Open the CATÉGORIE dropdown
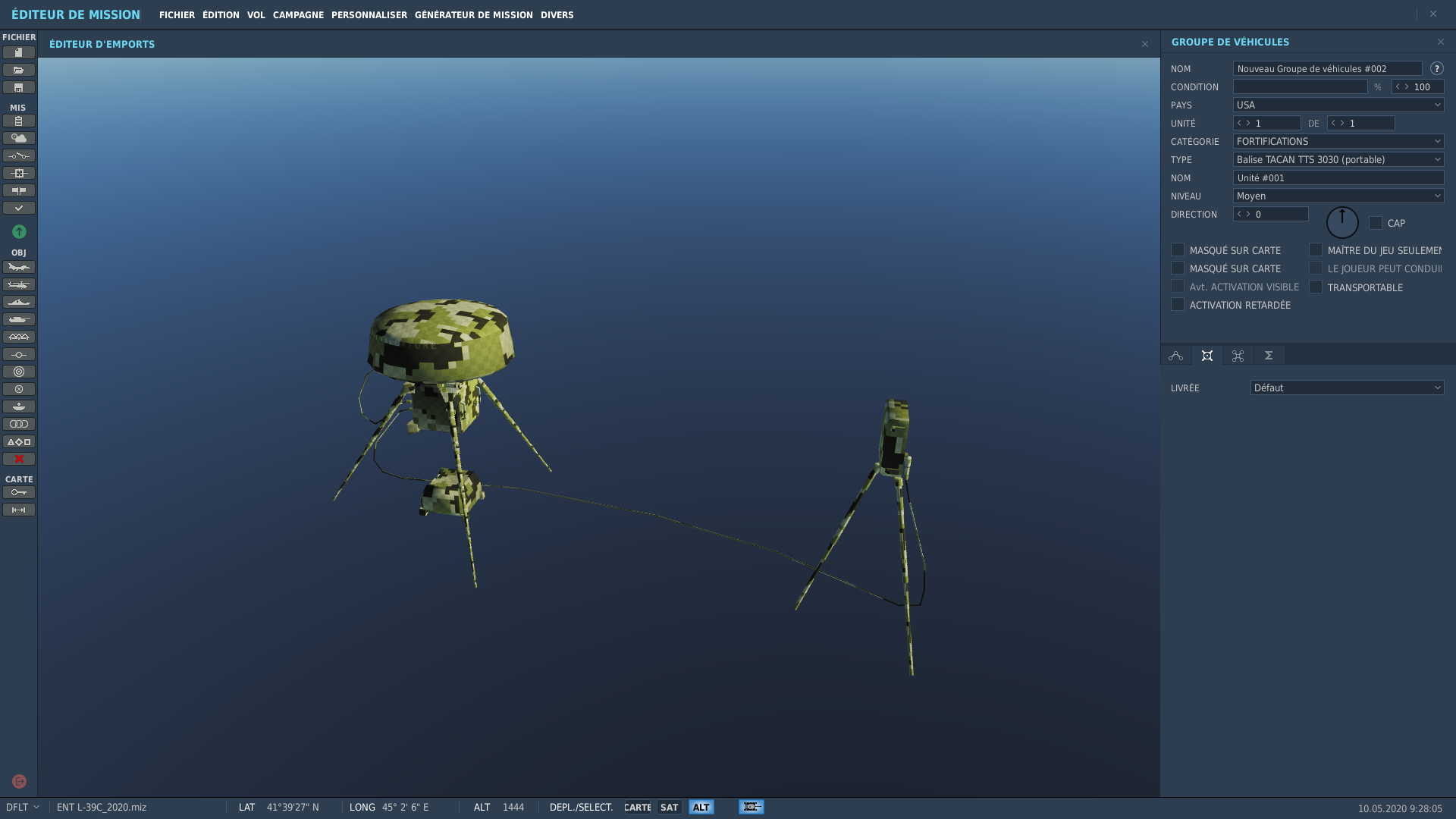The image size is (1456, 819). point(1338,141)
